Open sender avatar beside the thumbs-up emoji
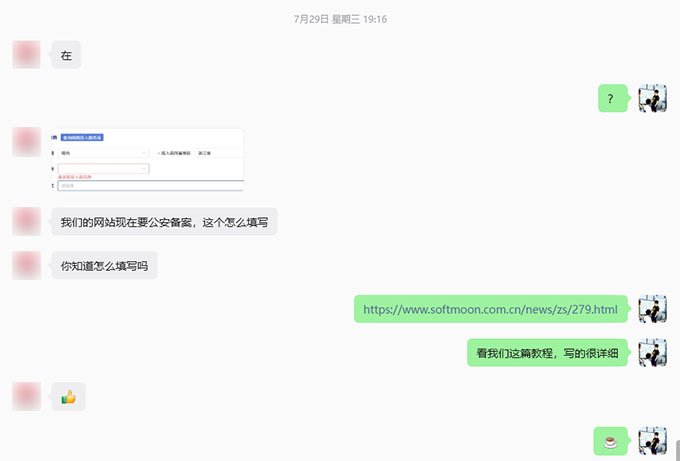Screen dimensions: 680x461 [x=26, y=396]
